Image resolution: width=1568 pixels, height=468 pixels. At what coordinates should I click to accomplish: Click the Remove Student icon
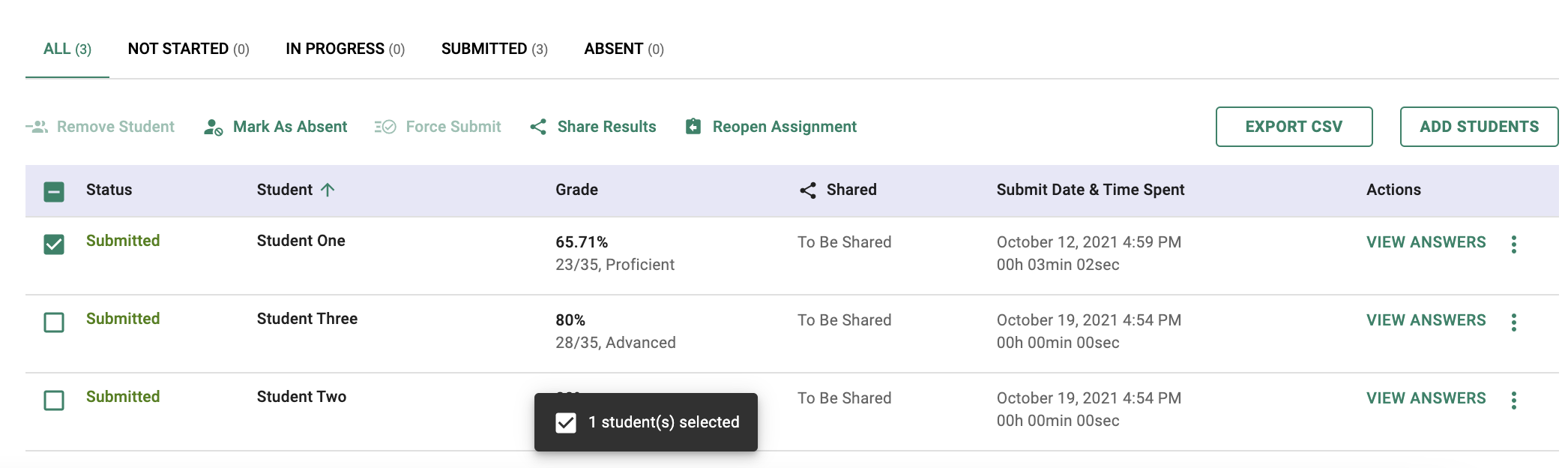tap(37, 127)
